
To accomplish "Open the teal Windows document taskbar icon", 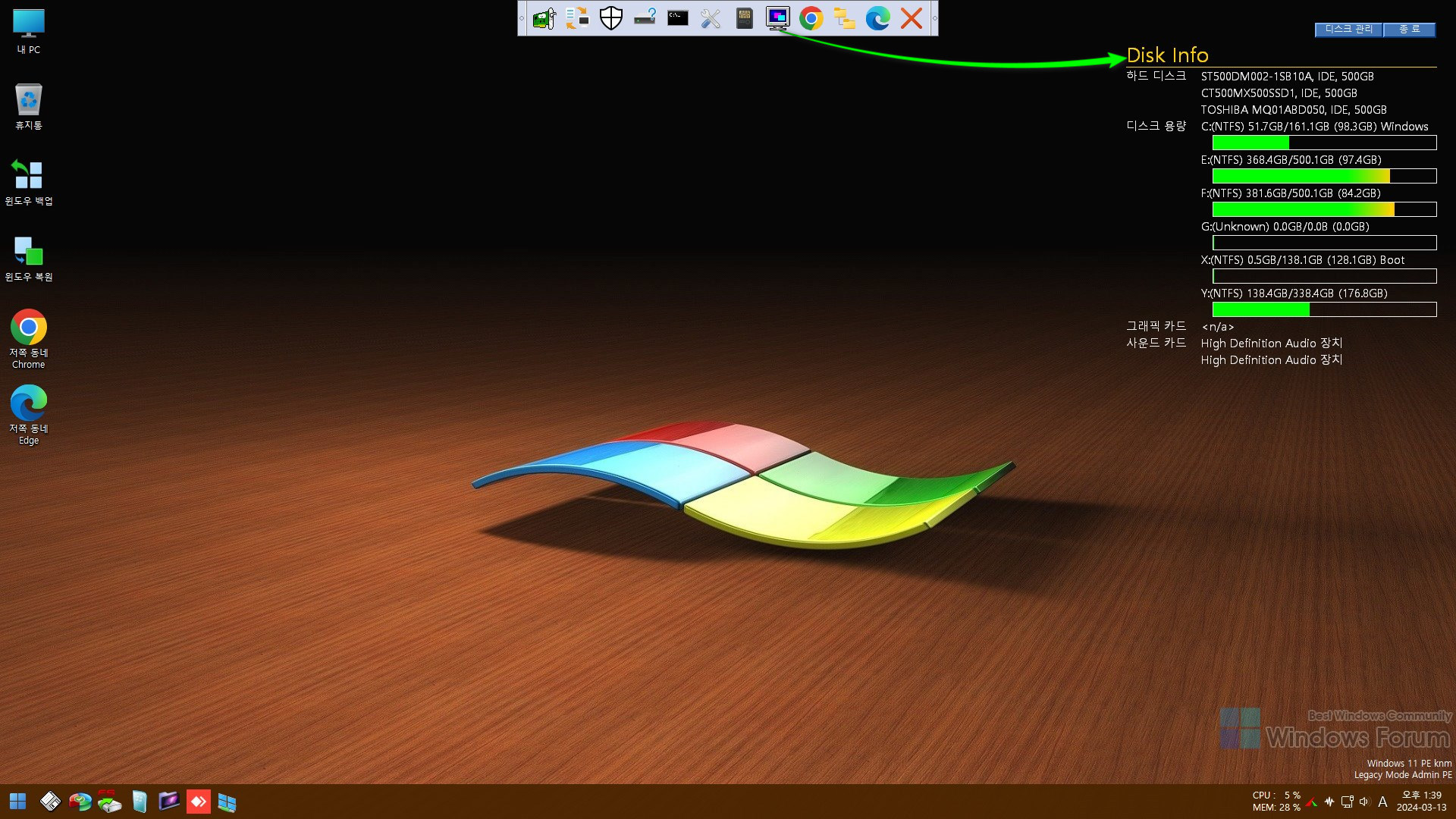I will (x=139, y=802).
